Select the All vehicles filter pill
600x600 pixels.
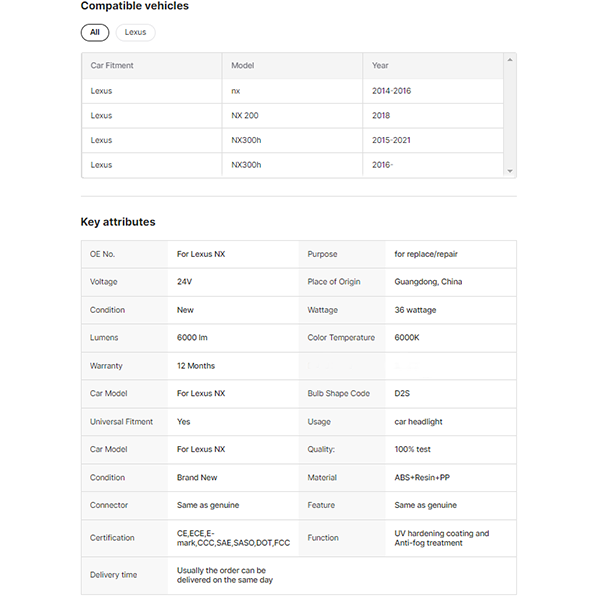click(95, 33)
